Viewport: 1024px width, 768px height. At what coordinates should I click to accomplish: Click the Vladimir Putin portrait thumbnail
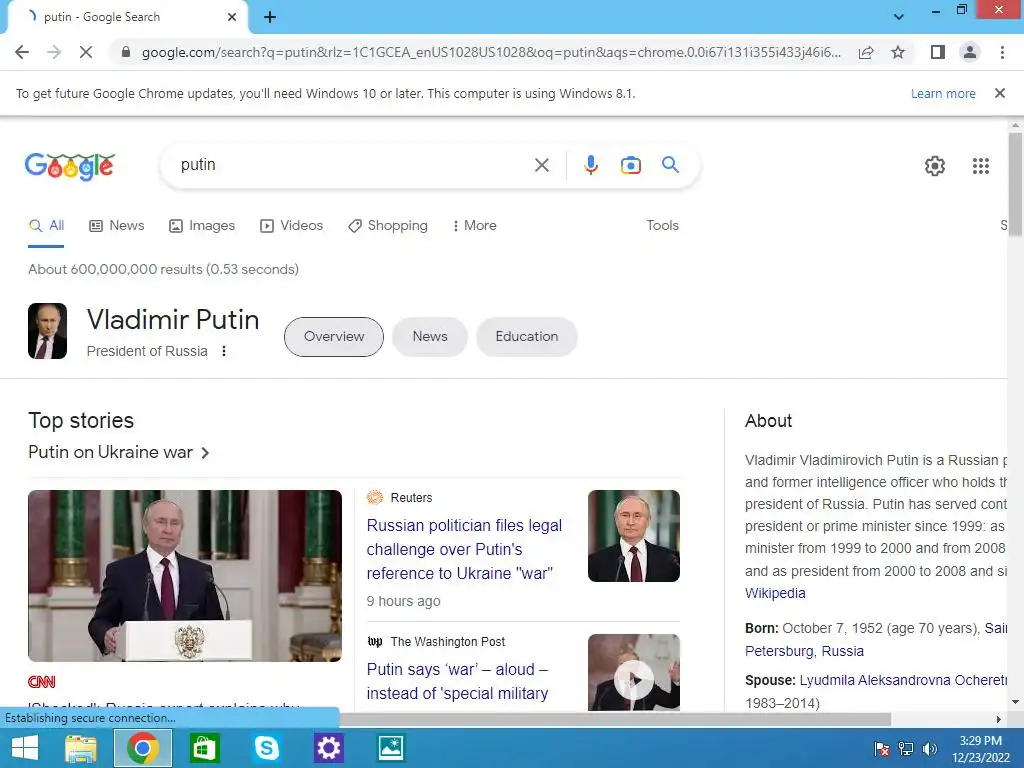[47, 331]
